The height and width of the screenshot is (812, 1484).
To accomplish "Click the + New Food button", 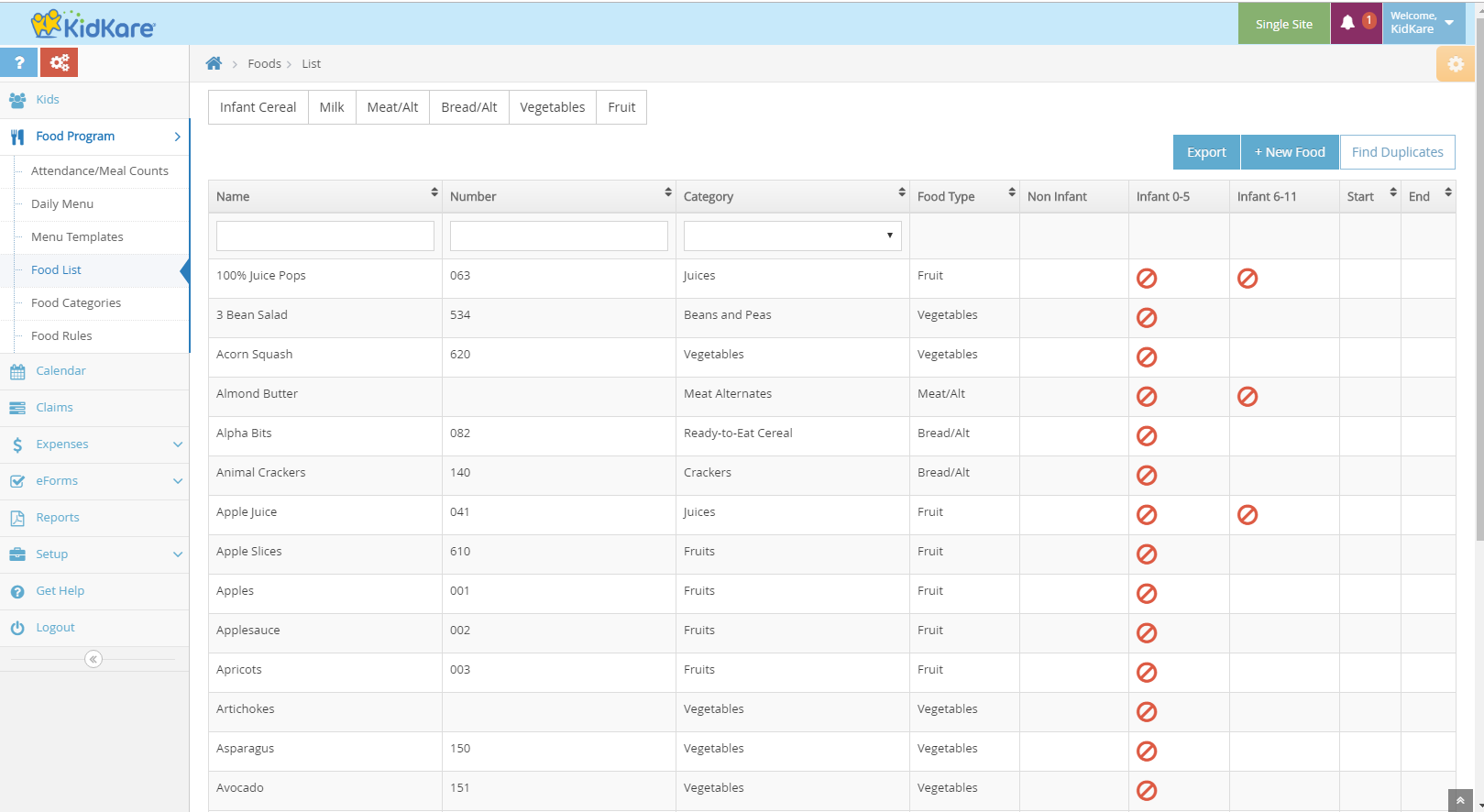I will point(1290,152).
